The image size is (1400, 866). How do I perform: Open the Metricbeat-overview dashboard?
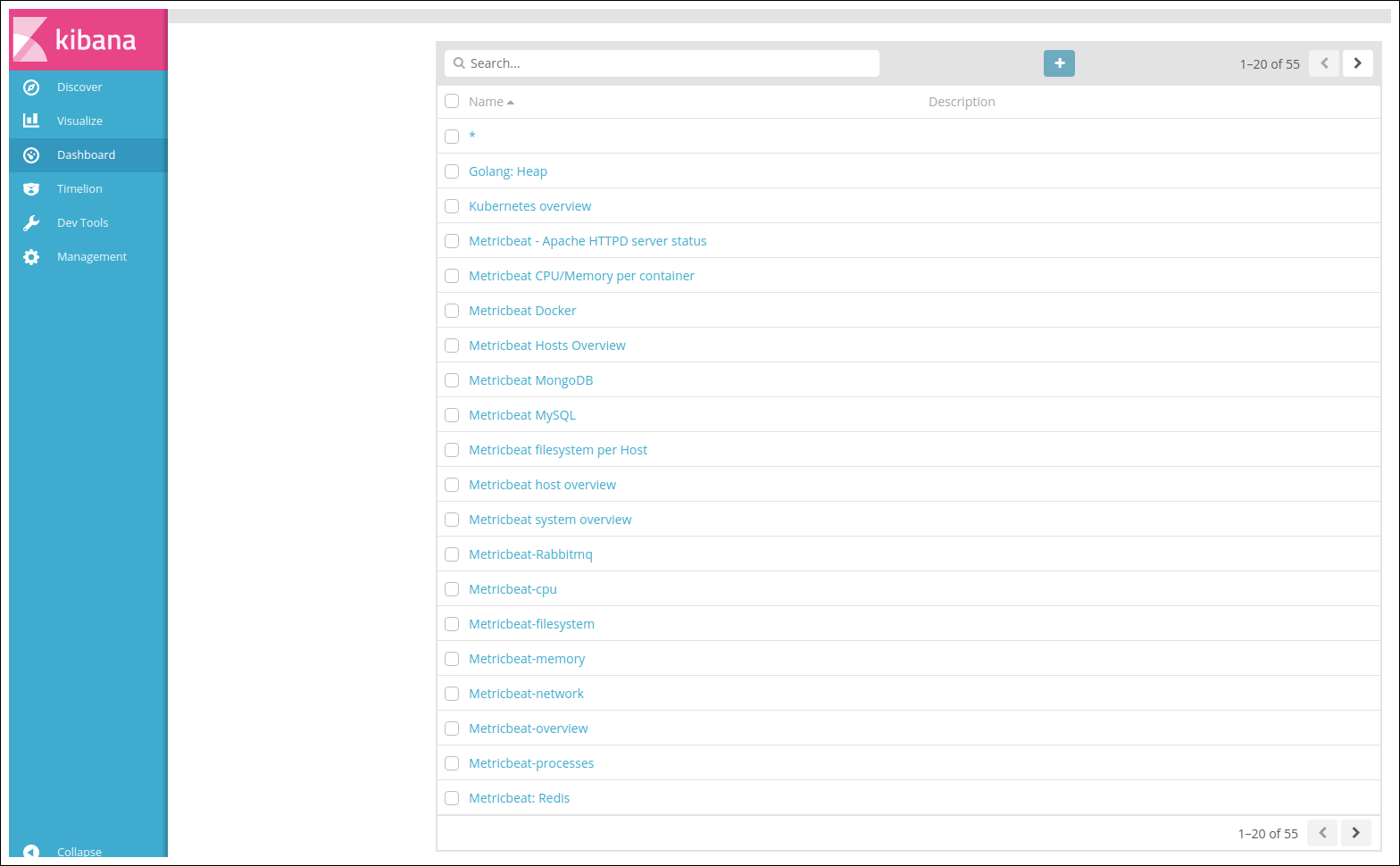tap(529, 729)
